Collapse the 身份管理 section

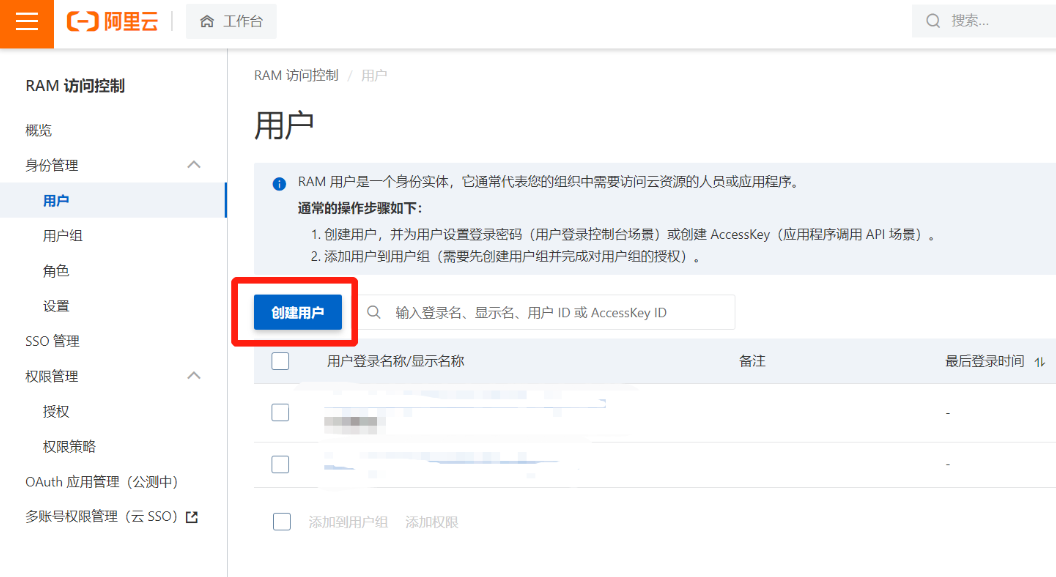(x=194, y=165)
